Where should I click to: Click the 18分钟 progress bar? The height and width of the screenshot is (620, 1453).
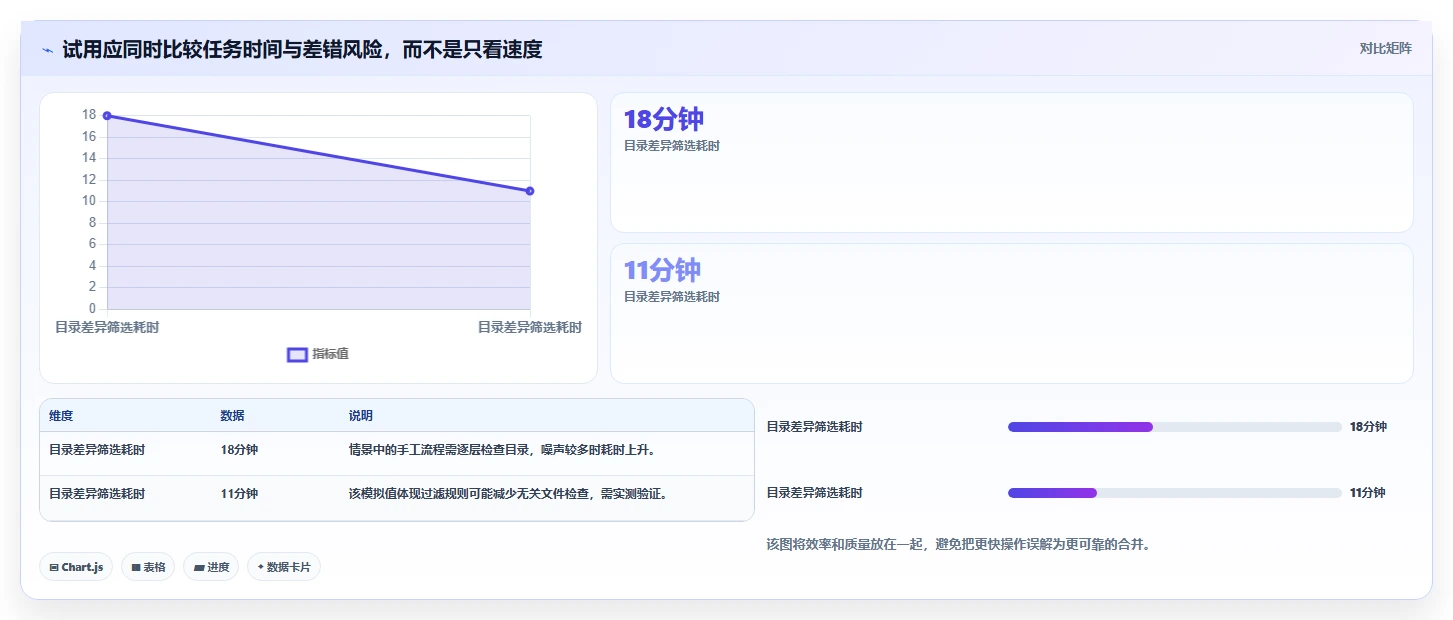point(1175,427)
